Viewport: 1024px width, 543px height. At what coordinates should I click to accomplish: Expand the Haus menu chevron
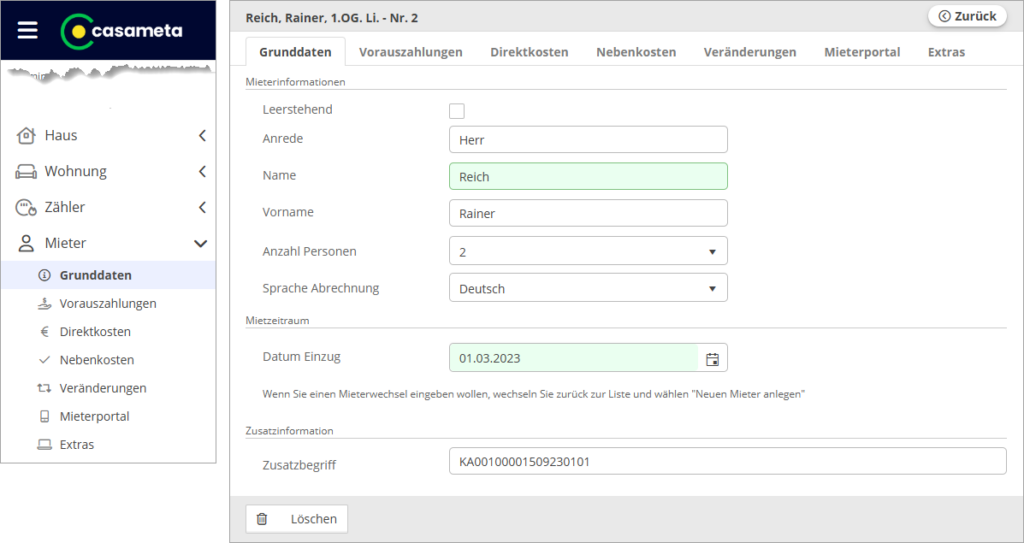pyautogui.click(x=202, y=135)
